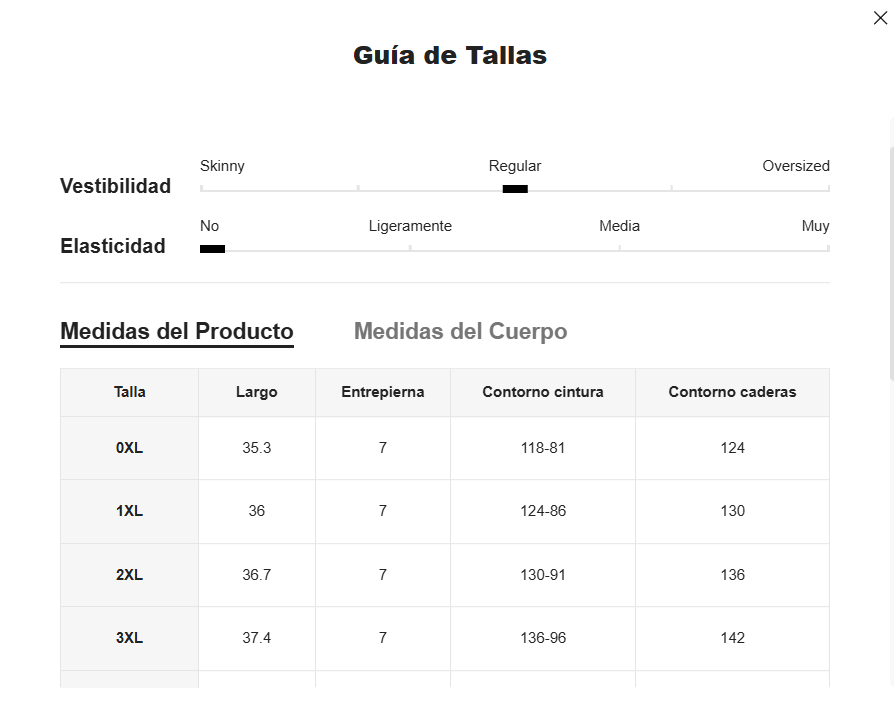
Task: Click the 1XL Largo value 36
Action: [257, 511]
